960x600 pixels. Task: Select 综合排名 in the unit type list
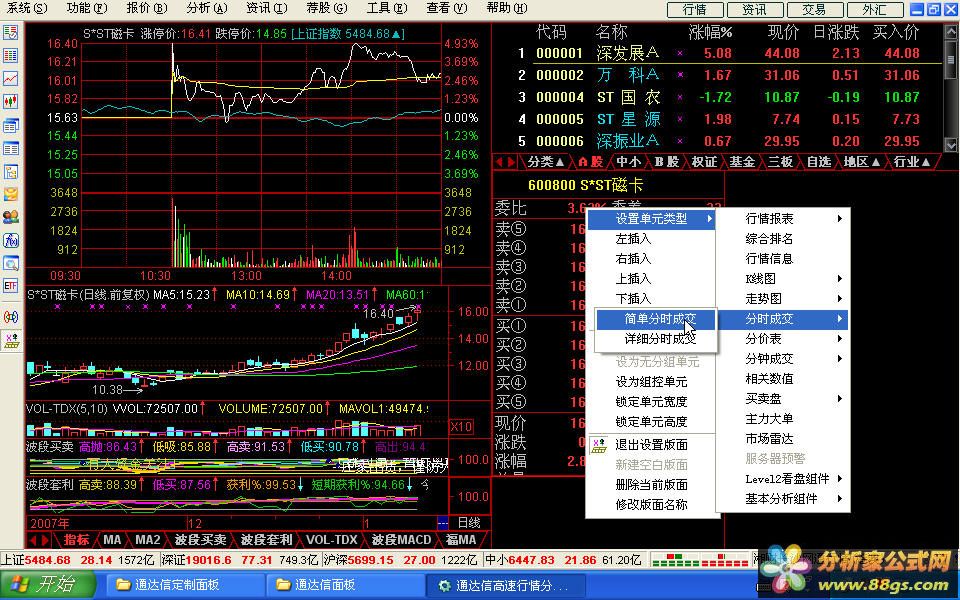click(x=783, y=239)
